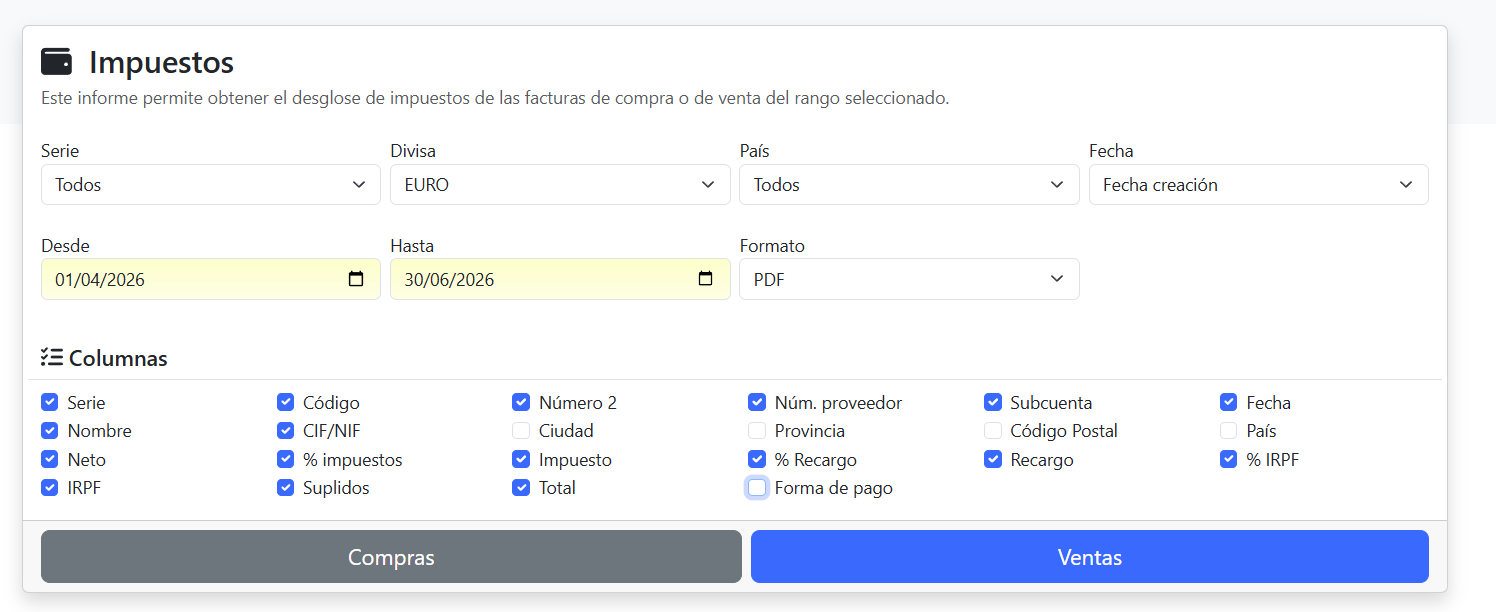The image size is (1496, 612).
Task: Open calendar picker in Hasta date field
Action: click(x=706, y=279)
